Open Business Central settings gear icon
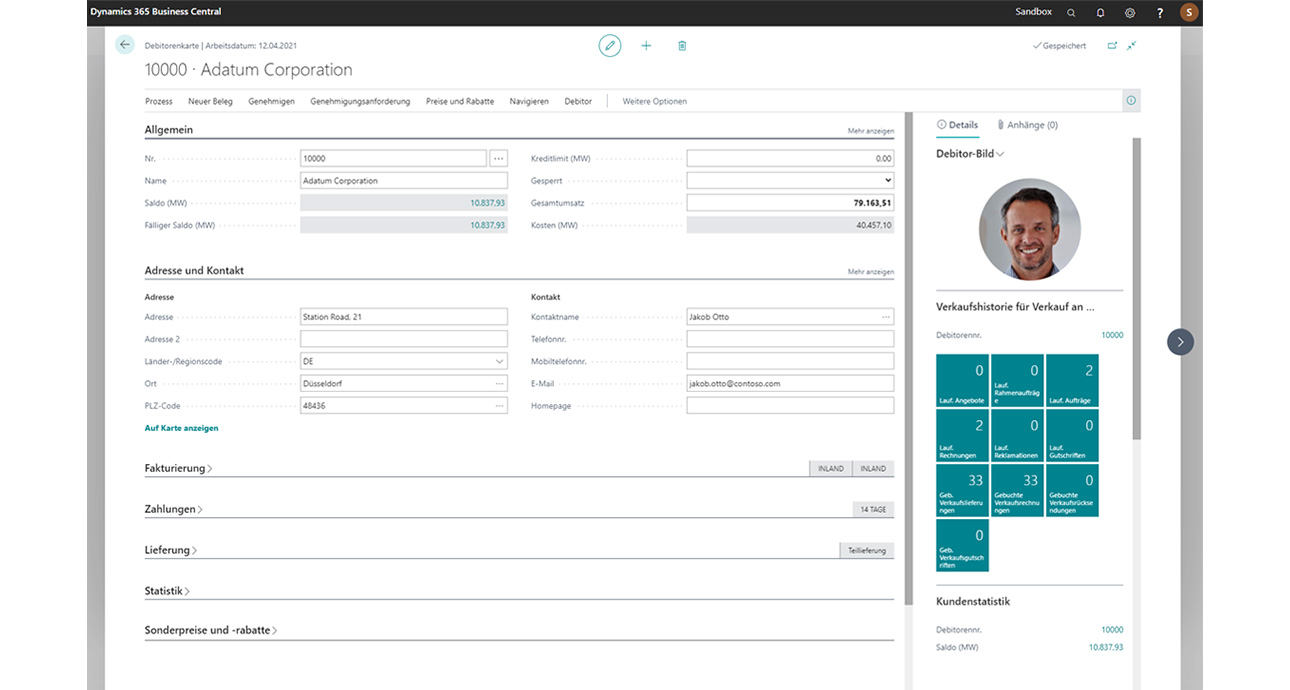Viewport: 1290px width, 690px height. (1129, 11)
